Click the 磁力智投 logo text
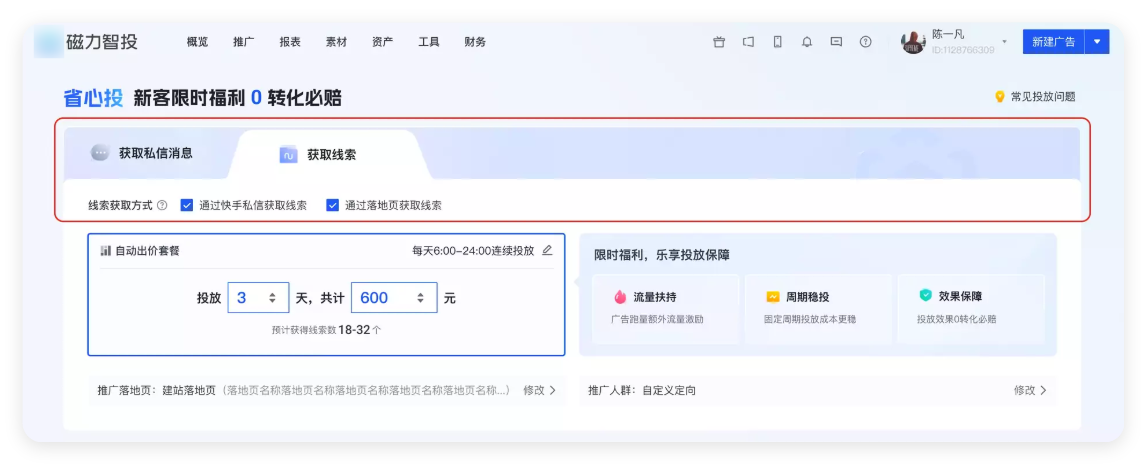 tap(102, 42)
